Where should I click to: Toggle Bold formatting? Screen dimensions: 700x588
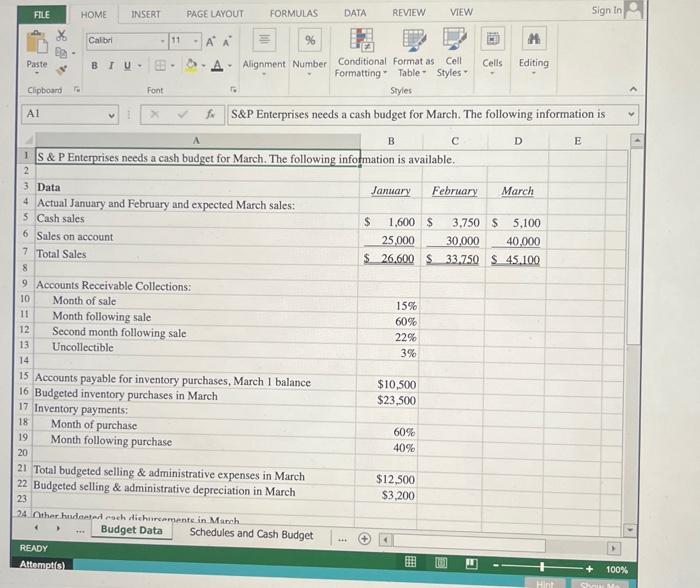click(x=94, y=66)
